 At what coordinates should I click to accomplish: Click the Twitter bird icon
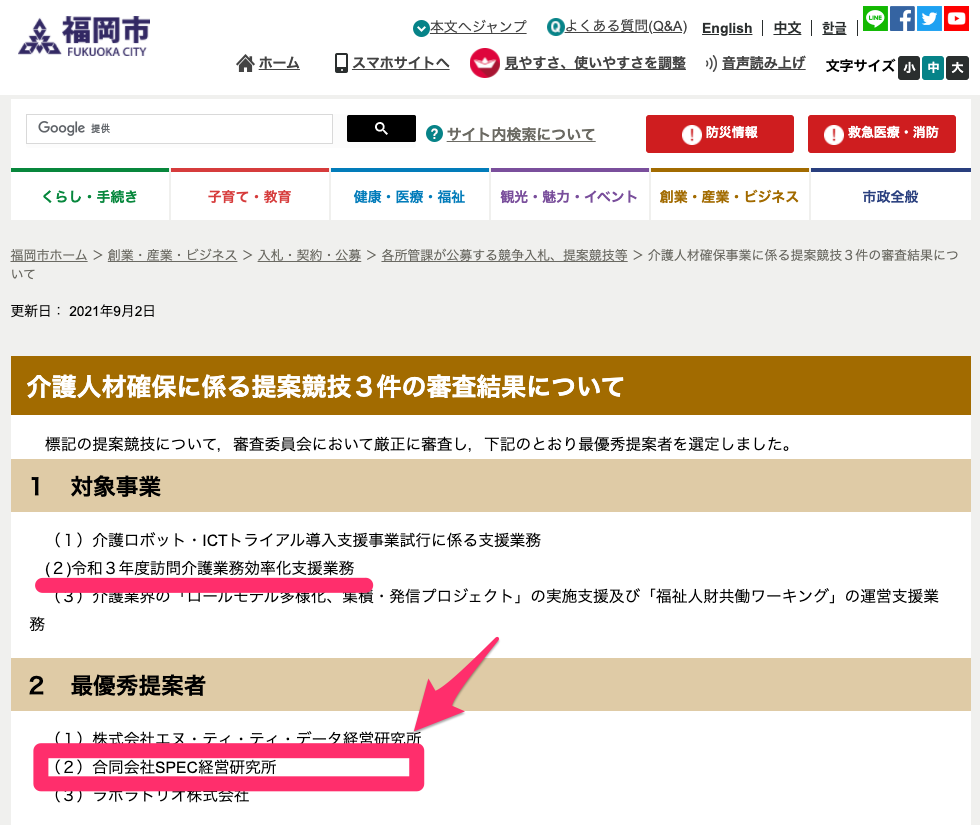tap(929, 18)
